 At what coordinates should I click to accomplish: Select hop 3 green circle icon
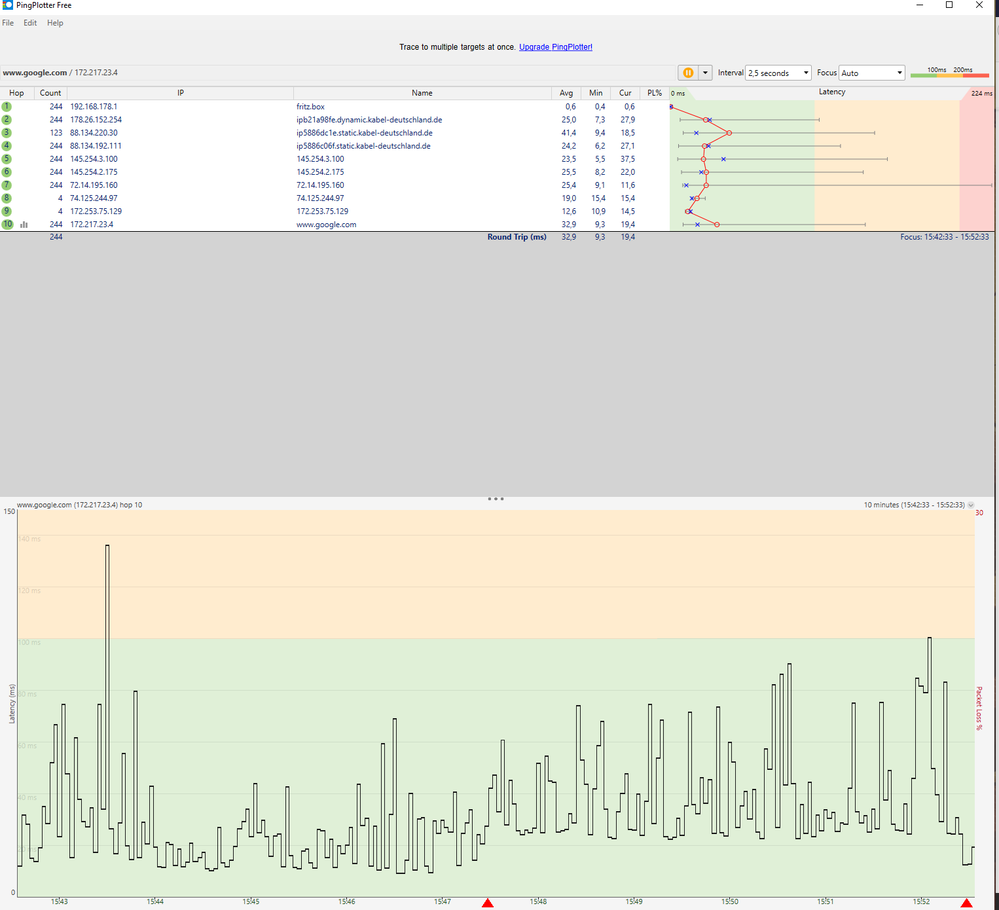coord(6,133)
